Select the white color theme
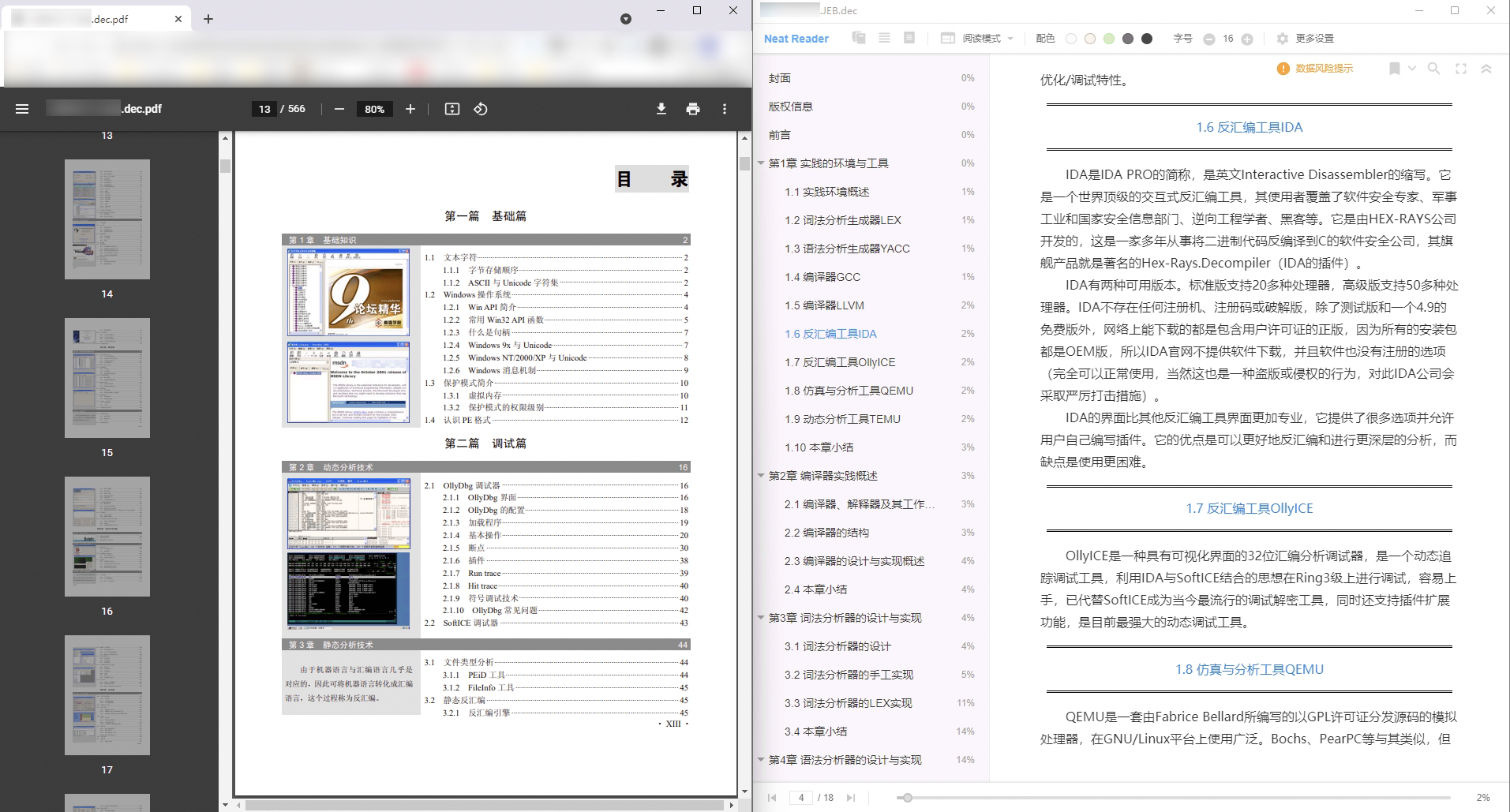 pos(1071,39)
